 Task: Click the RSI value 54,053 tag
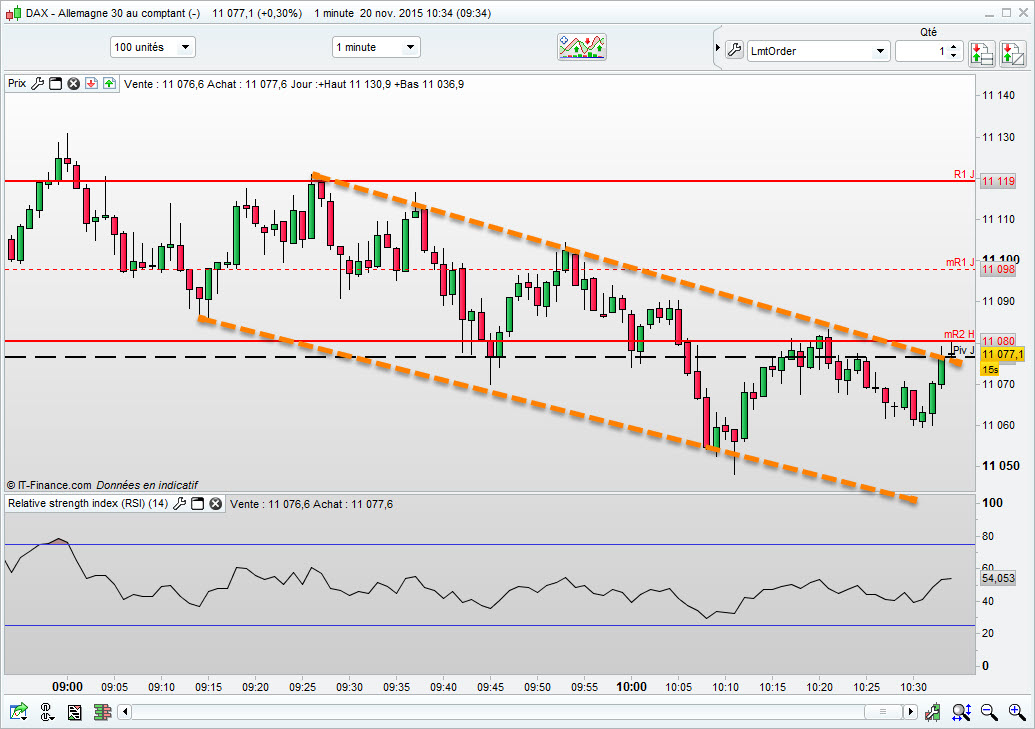(x=998, y=578)
